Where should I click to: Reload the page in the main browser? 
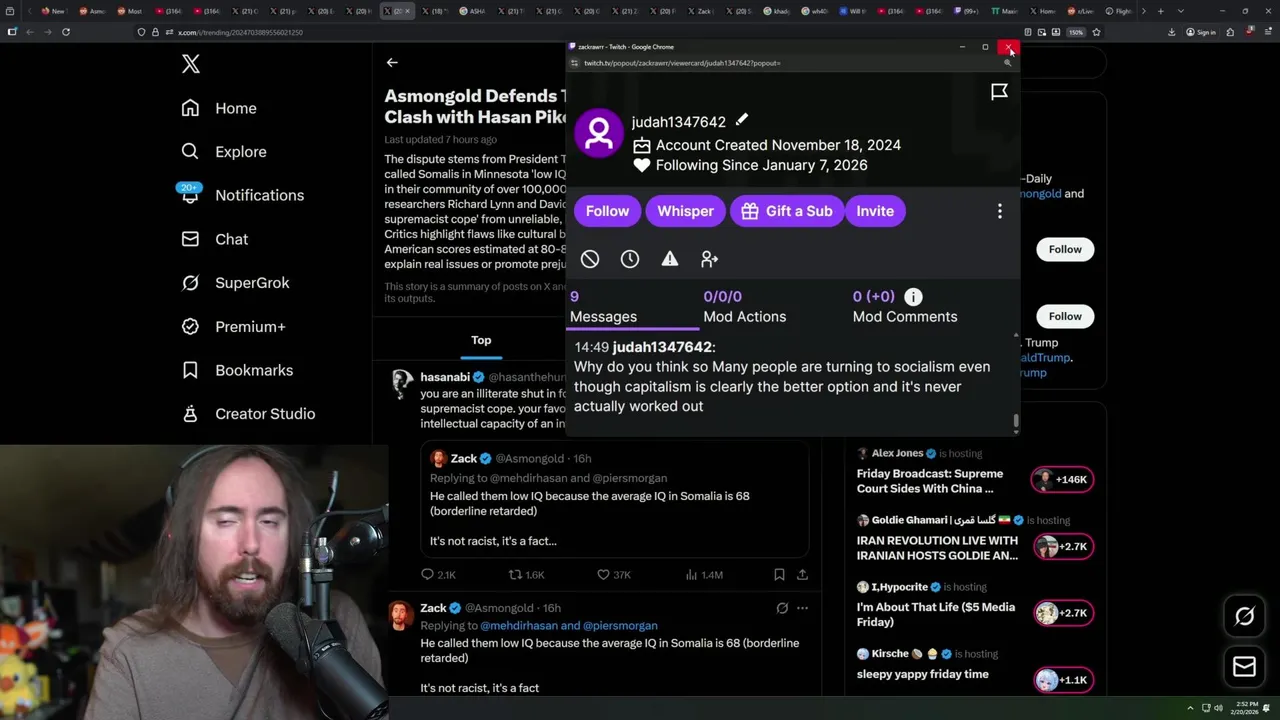tap(66, 32)
